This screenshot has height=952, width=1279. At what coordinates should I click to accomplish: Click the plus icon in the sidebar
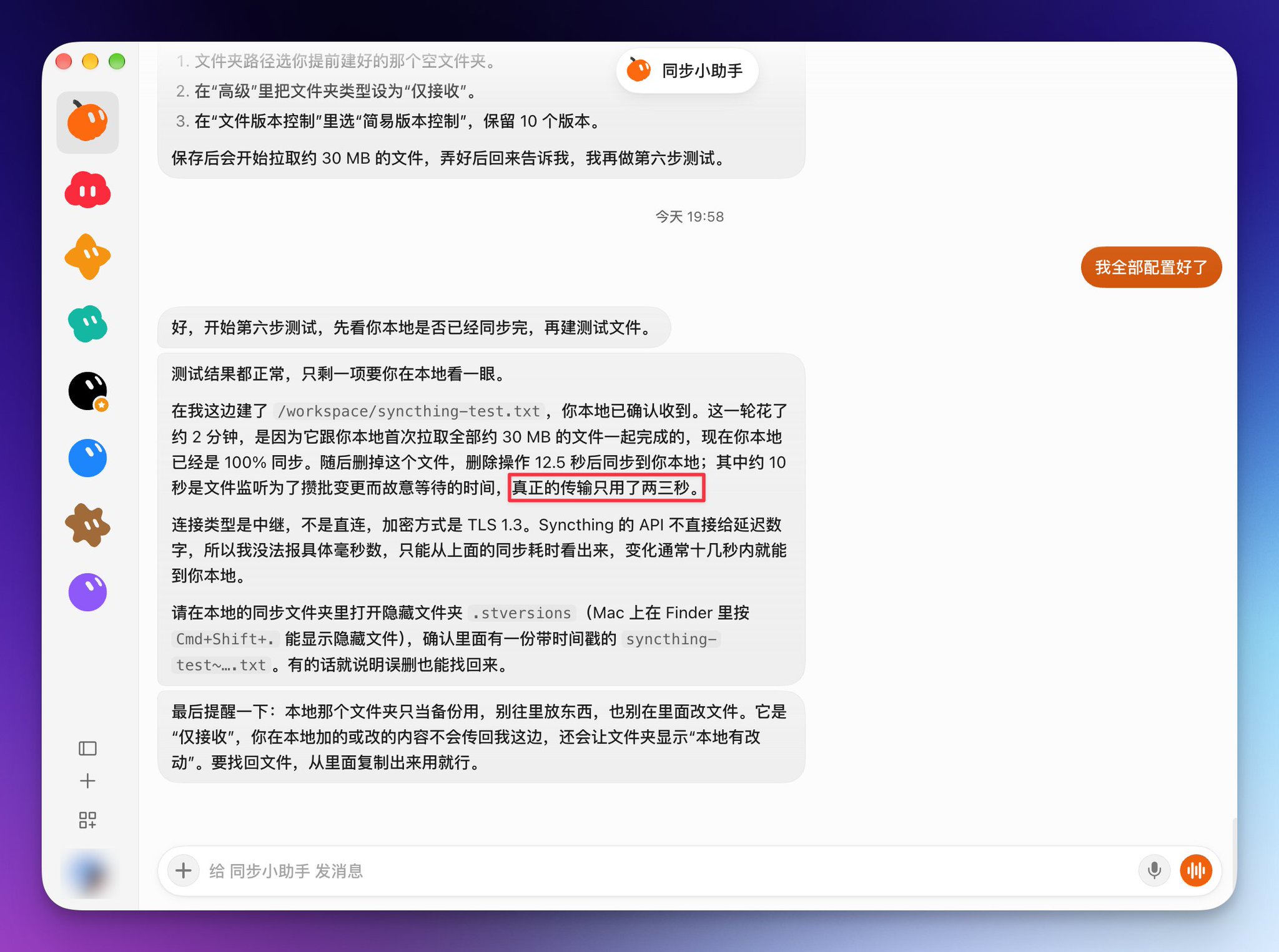pyautogui.click(x=87, y=781)
